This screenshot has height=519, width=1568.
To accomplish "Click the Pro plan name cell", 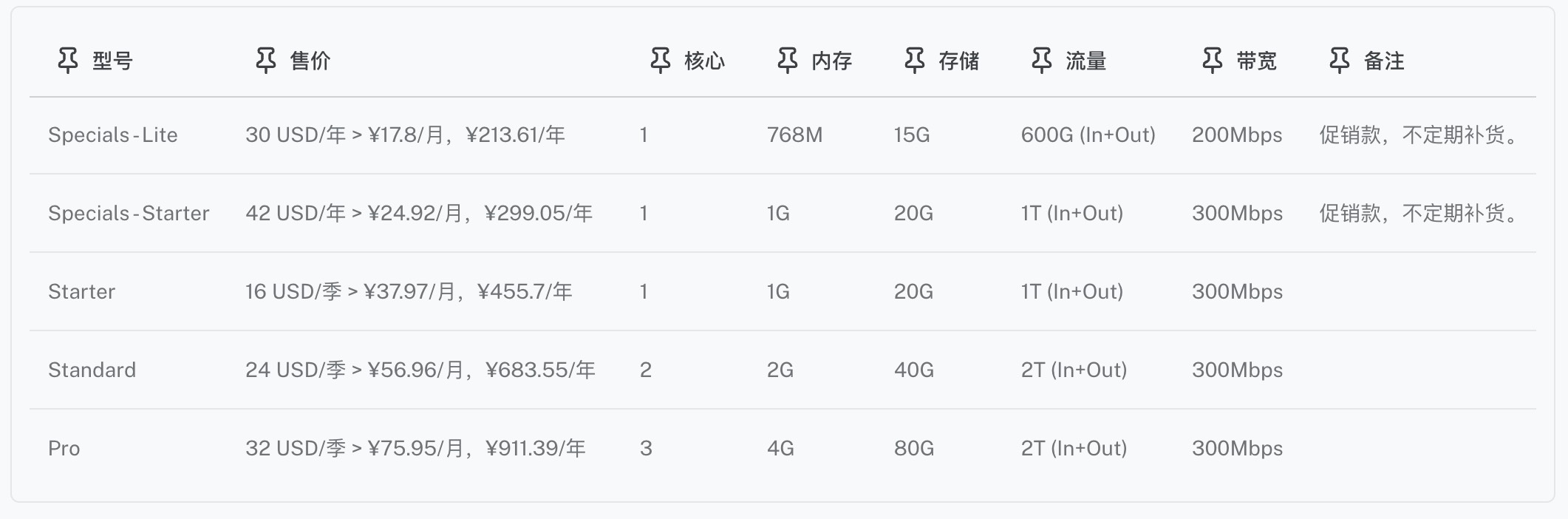I will click(64, 449).
